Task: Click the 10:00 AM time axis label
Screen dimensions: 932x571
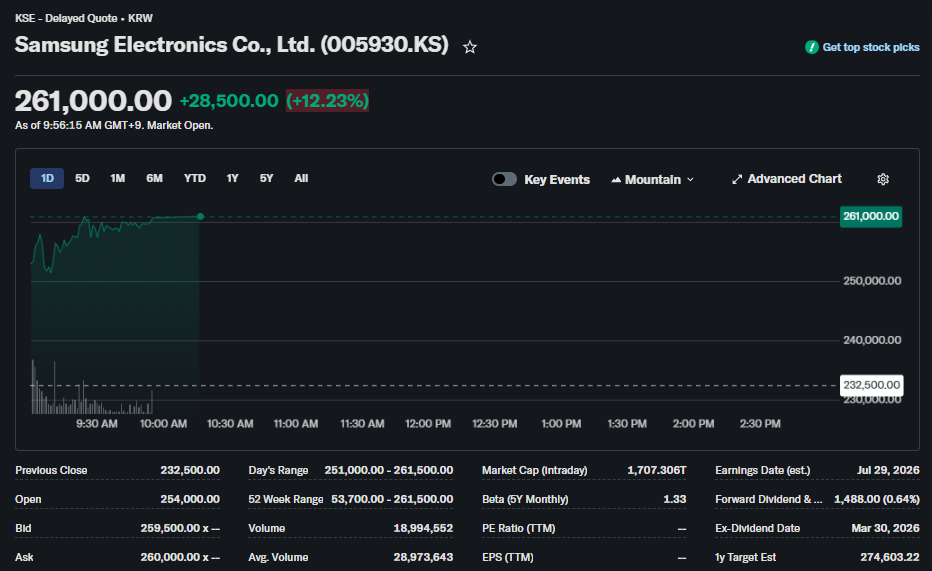Action: 163,424
